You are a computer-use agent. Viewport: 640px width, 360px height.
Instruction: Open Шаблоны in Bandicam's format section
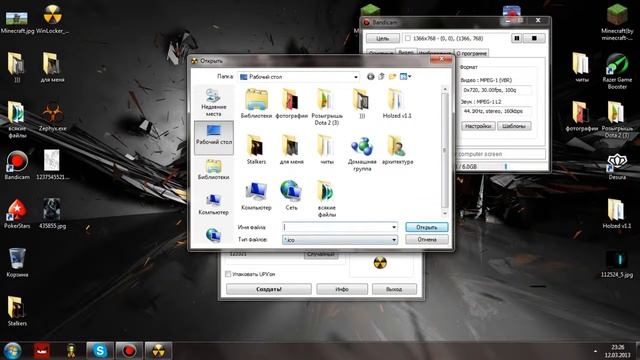(x=514, y=126)
